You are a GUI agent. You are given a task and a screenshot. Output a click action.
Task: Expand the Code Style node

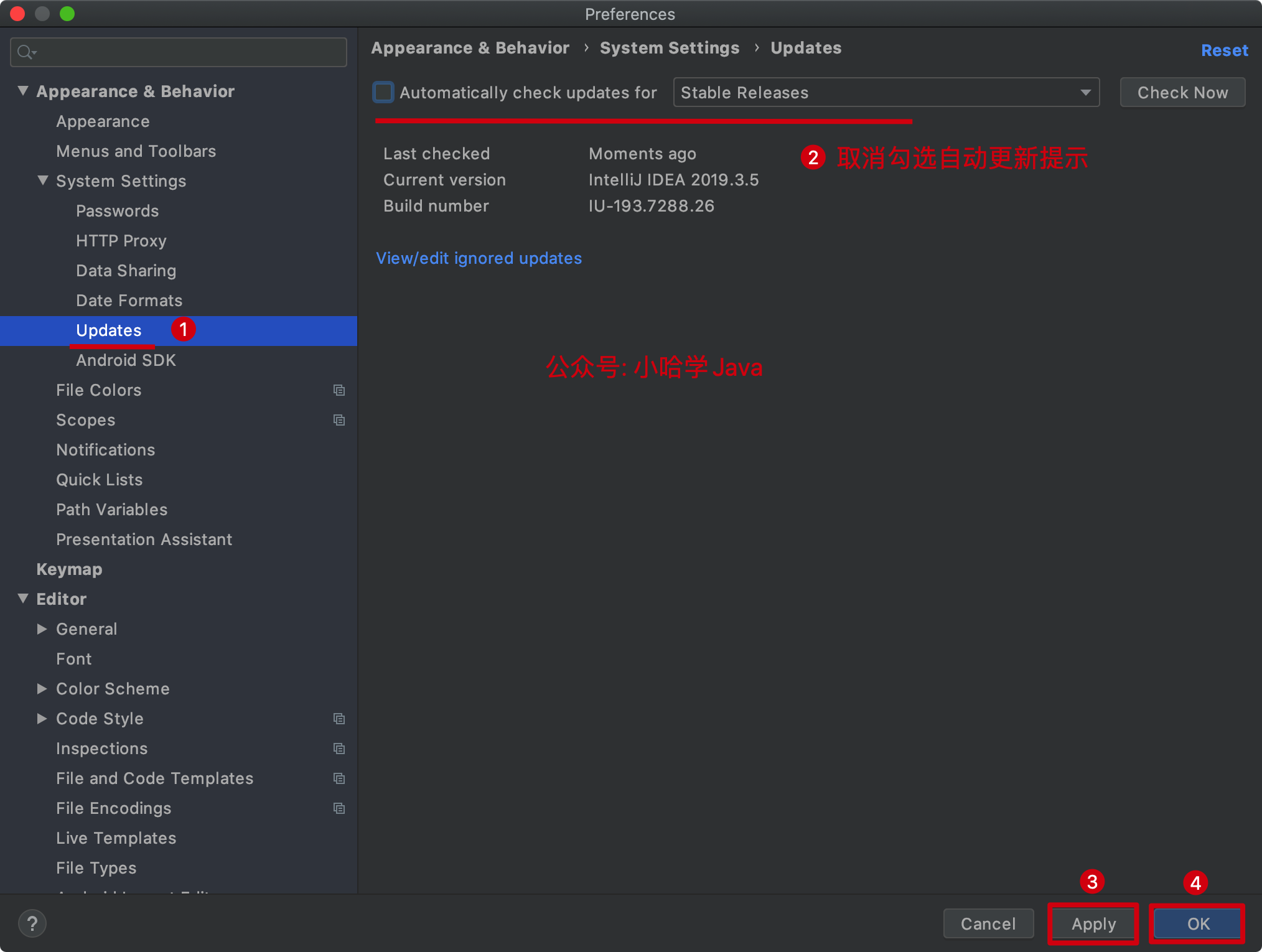42,719
